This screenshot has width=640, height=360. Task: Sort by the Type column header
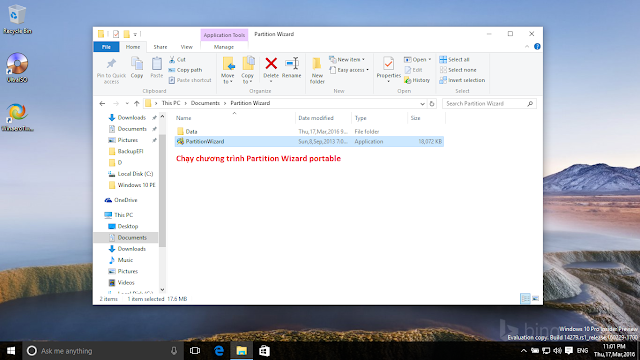click(360, 118)
